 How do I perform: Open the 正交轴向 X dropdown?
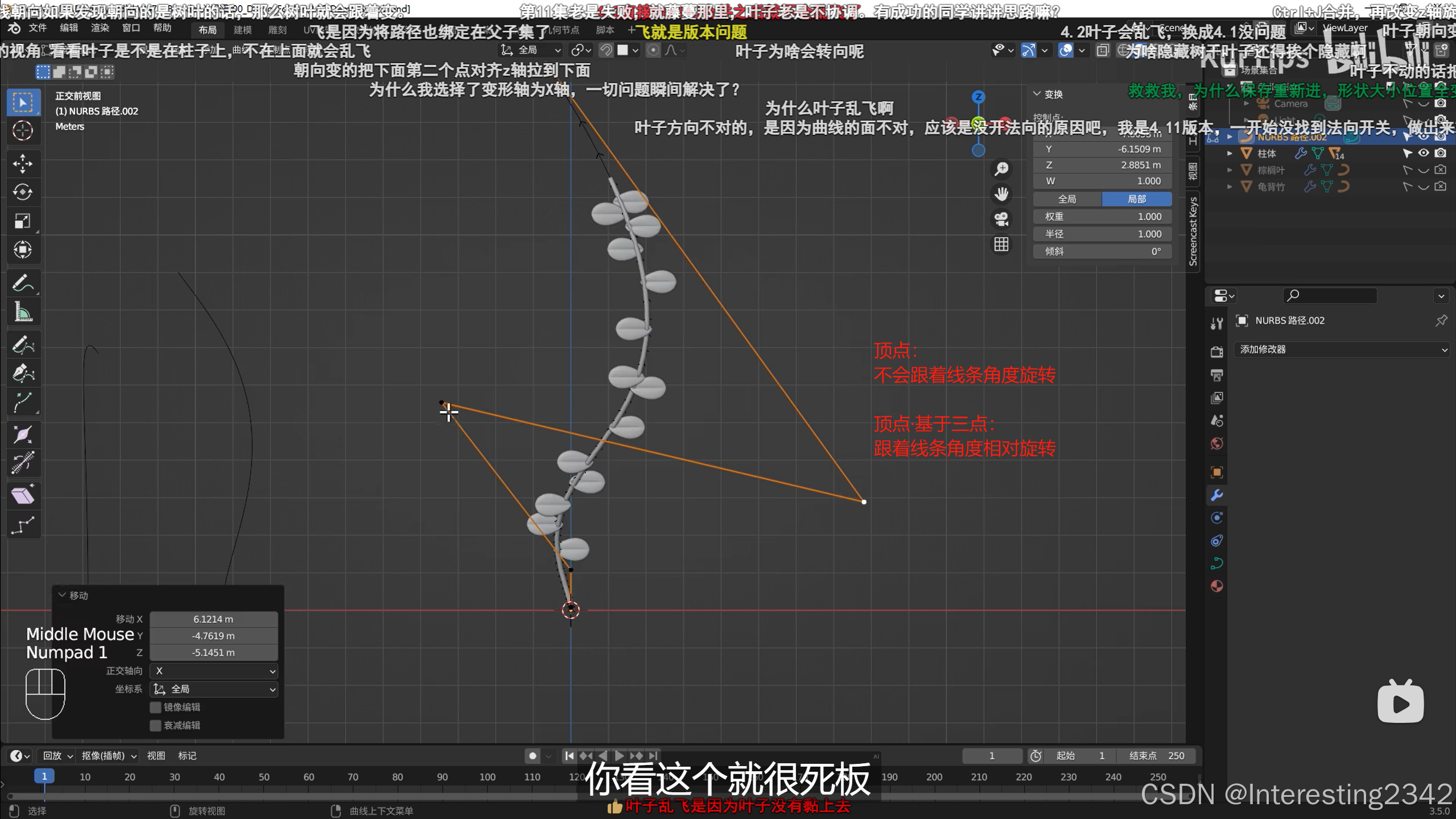(214, 671)
